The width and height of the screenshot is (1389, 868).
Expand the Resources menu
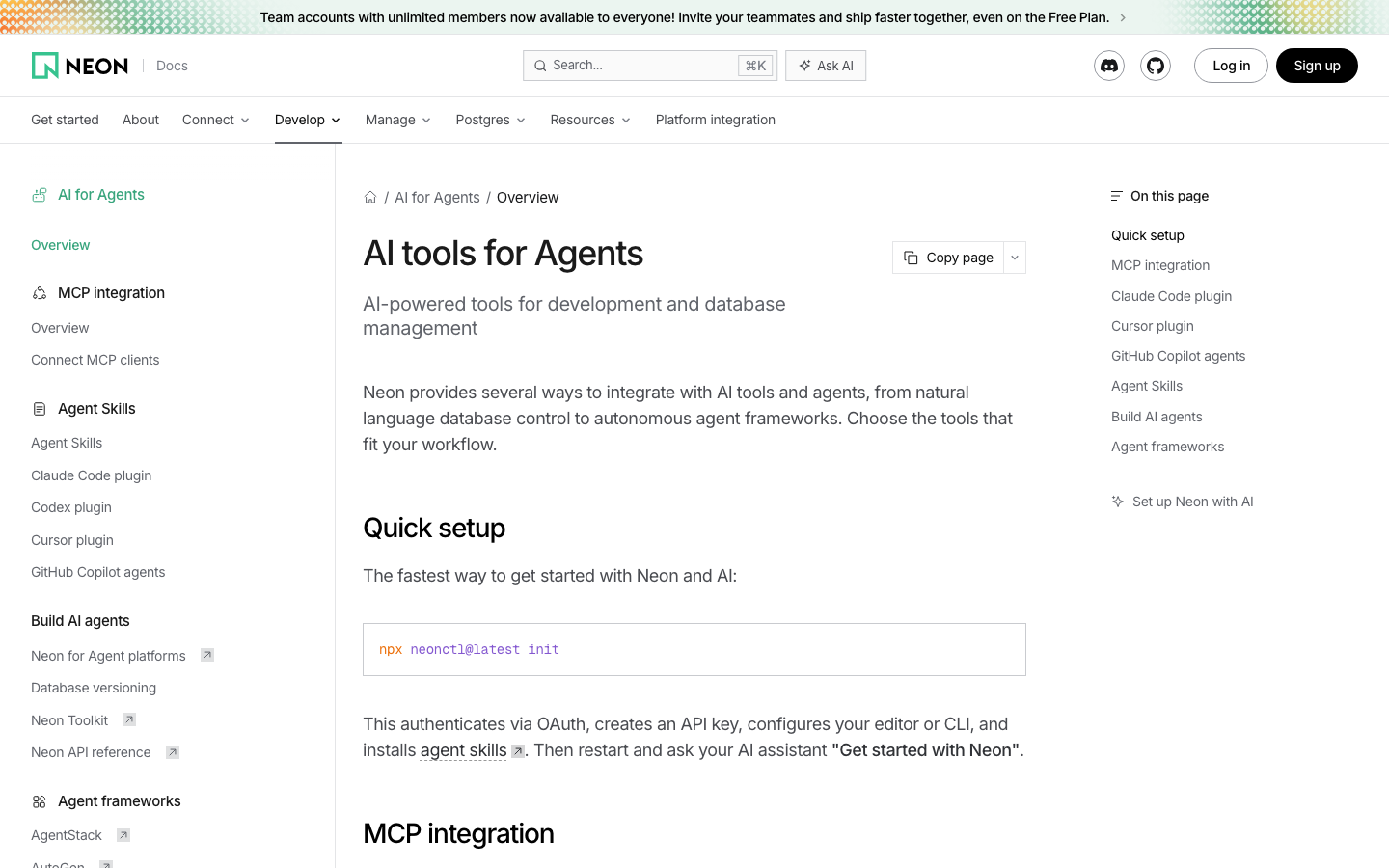[x=590, y=120]
